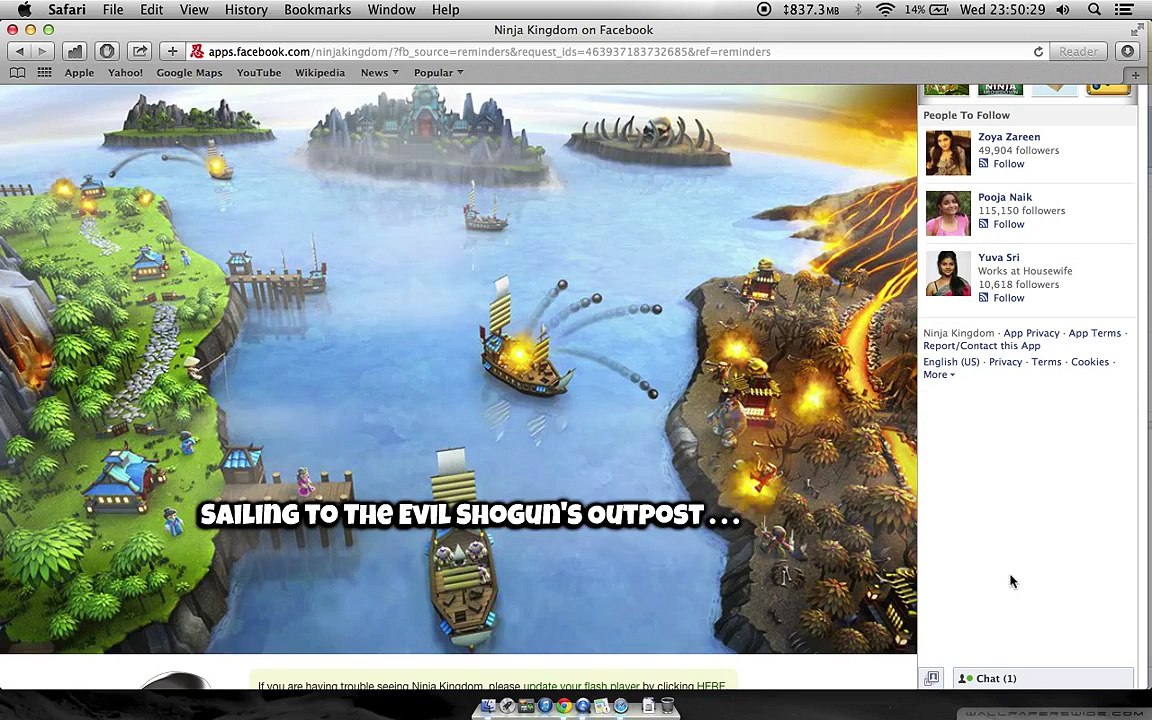
Task: Click the Bluetooth status icon
Action: point(857,10)
